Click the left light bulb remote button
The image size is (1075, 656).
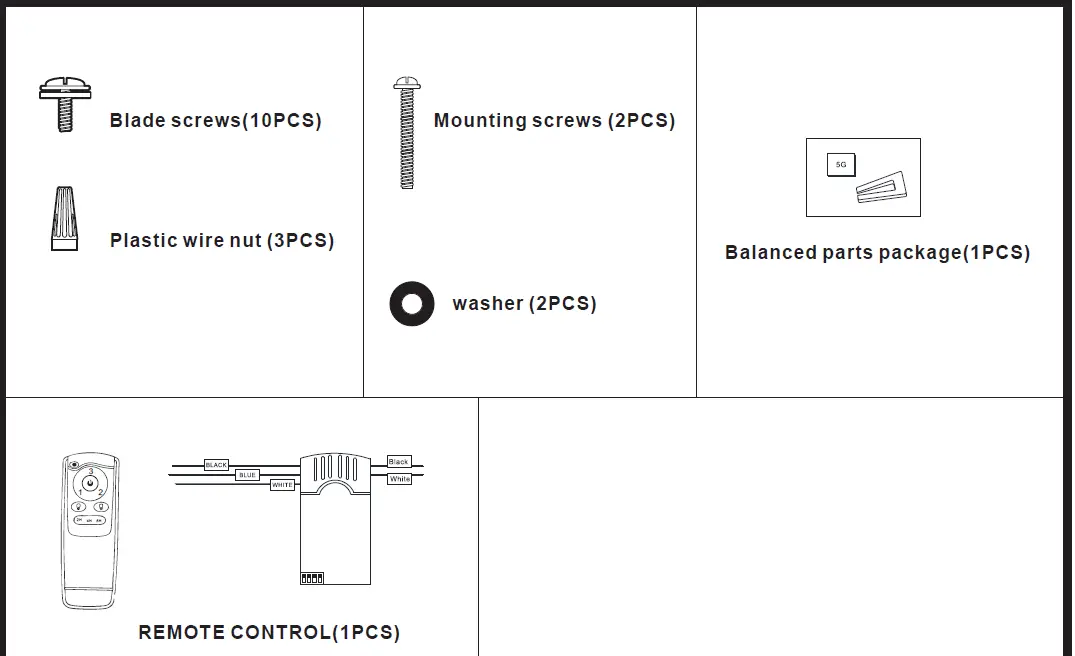(78, 506)
